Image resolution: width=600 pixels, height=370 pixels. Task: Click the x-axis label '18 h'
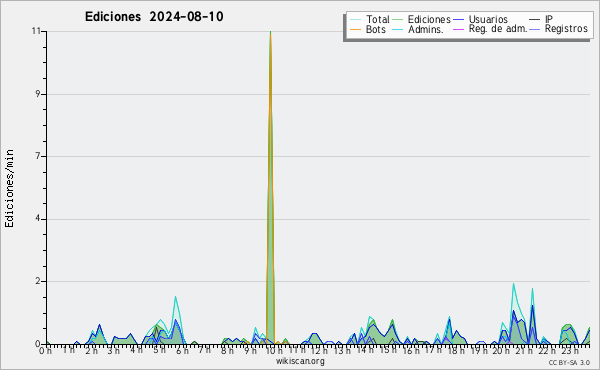[x=456, y=350]
